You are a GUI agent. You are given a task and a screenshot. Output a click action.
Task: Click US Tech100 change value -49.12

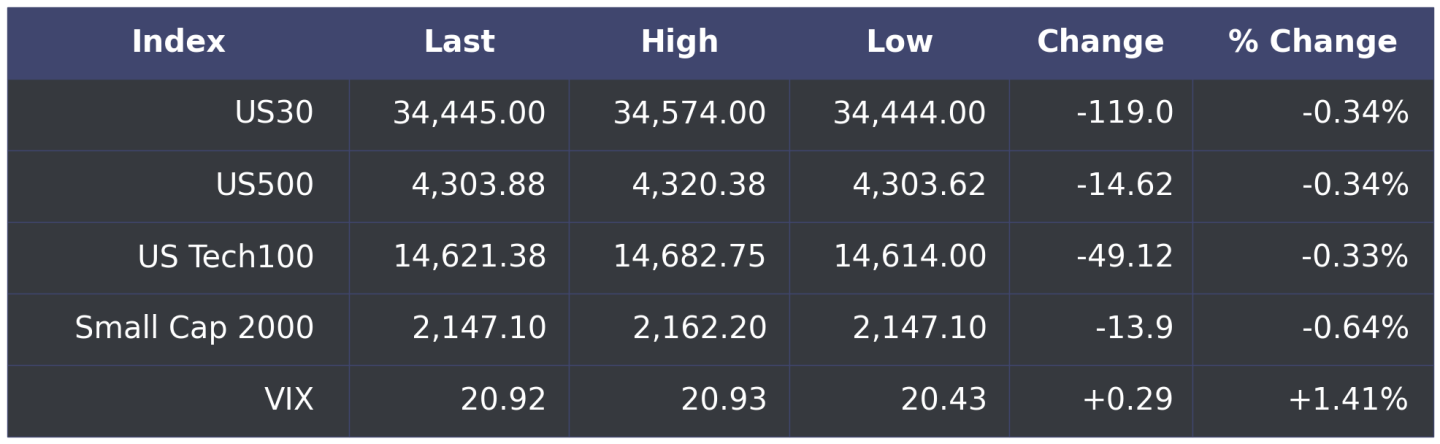[x=1124, y=257]
